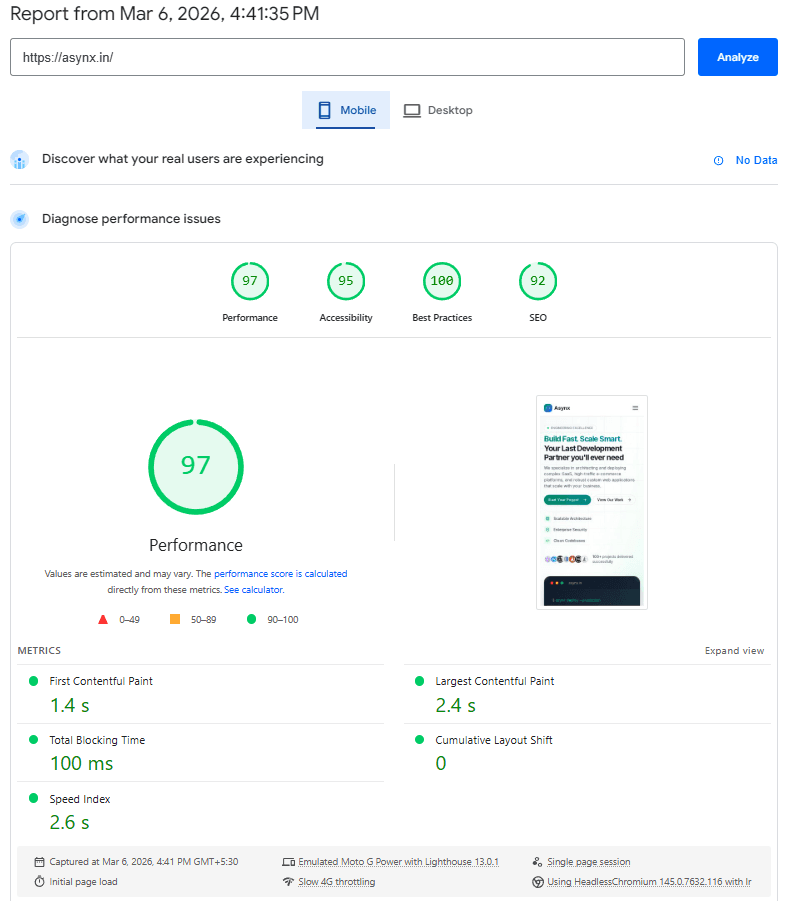The image size is (790, 901).
Task: Jump to SEO score gauge 92
Action: click(x=538, y=281)
